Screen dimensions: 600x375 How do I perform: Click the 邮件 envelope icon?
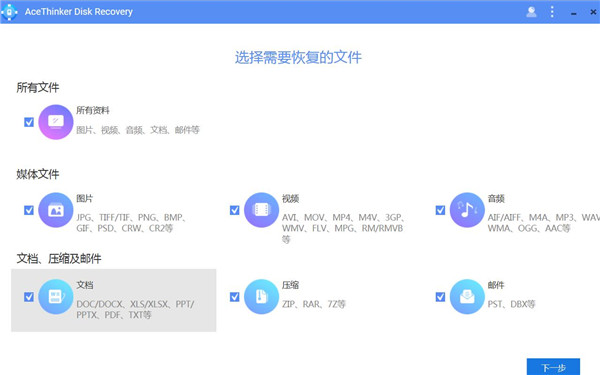tap(467, 297)
